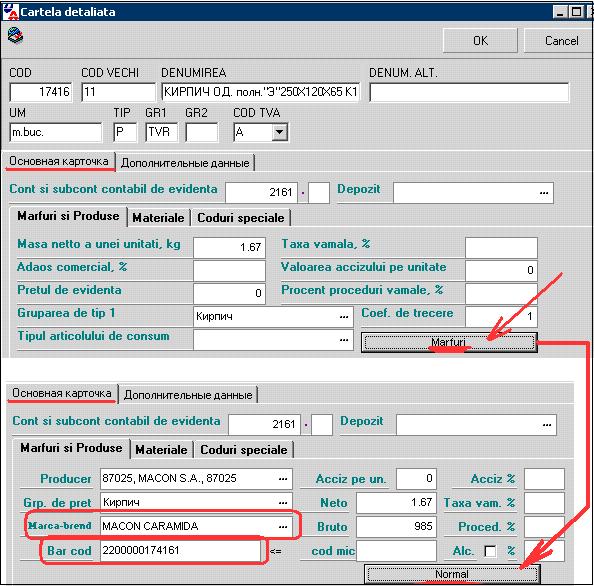Click Acciz pe un. field showing 0
The image size is (594, 586).
coord(416,479)
